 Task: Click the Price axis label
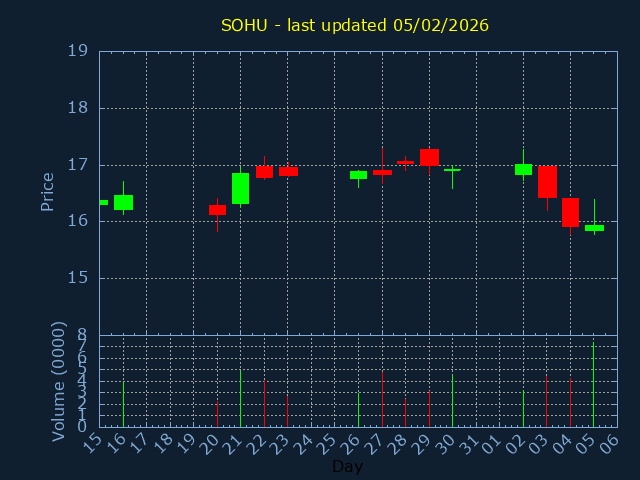[47, 191]
